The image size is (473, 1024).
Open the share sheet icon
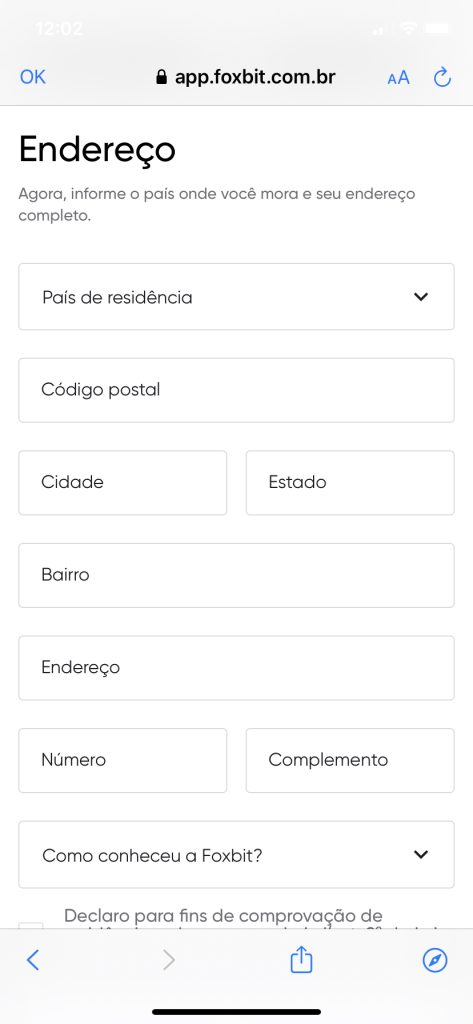(x=301, y=959)
